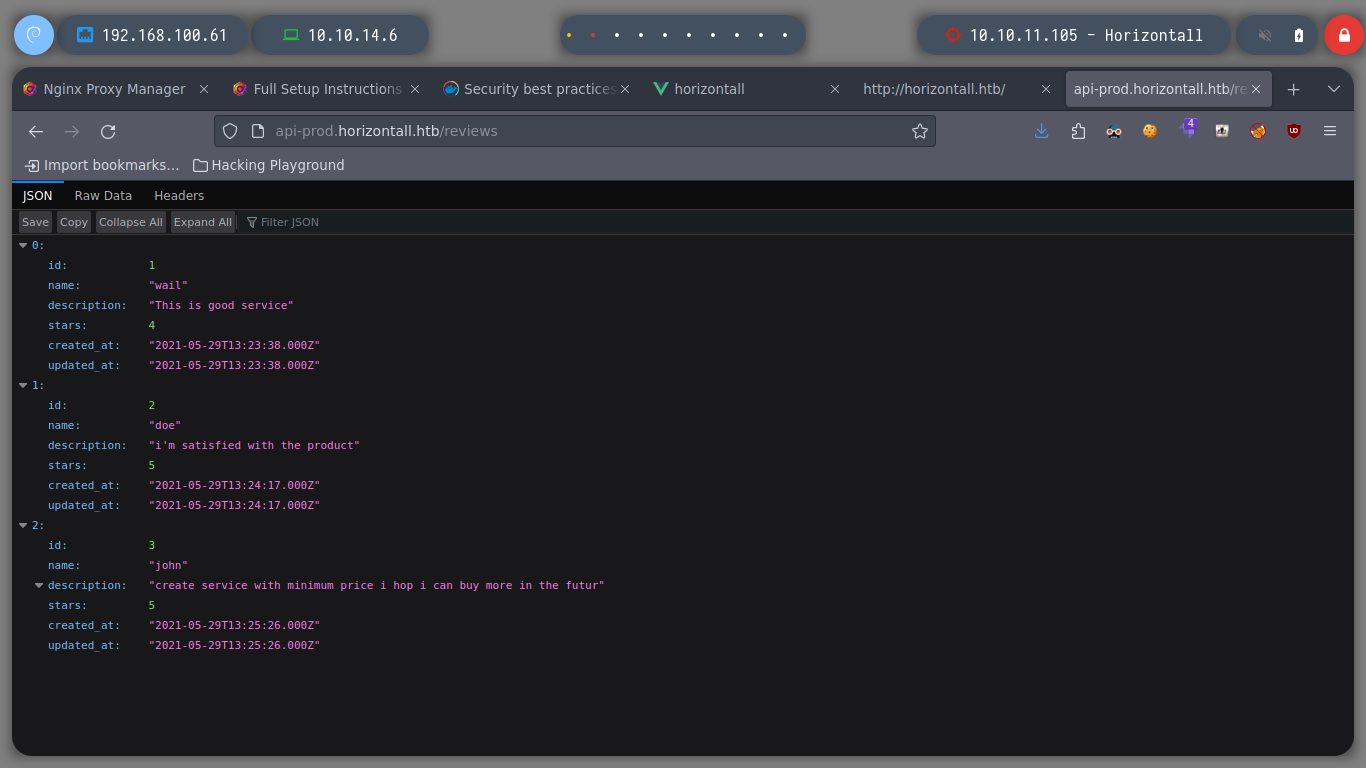Click the forward navigation arrow
Image resolution: width=1366 pixels, height=768 pixels.
pos(72,131)
